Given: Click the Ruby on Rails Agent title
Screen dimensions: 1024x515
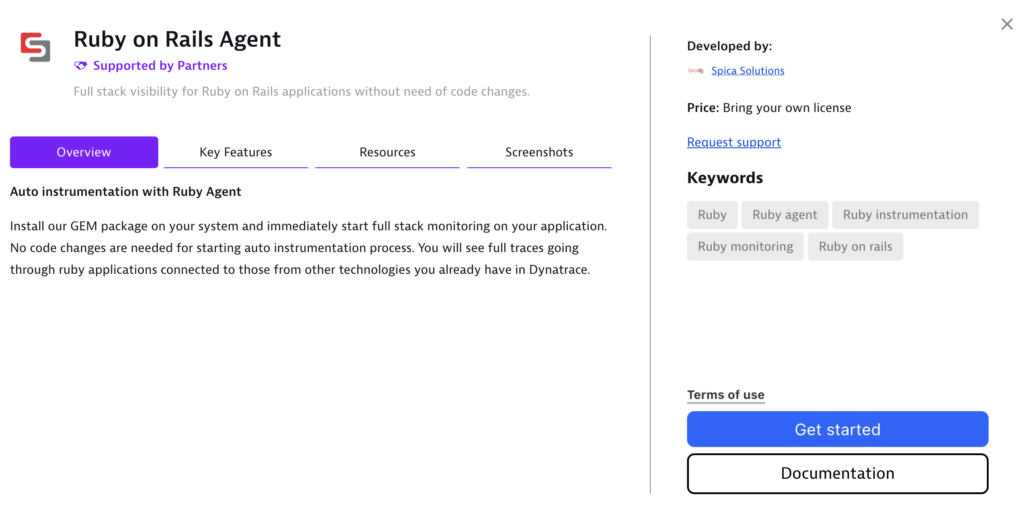Looking at the screenshot, I should click(x=177, y=39).
